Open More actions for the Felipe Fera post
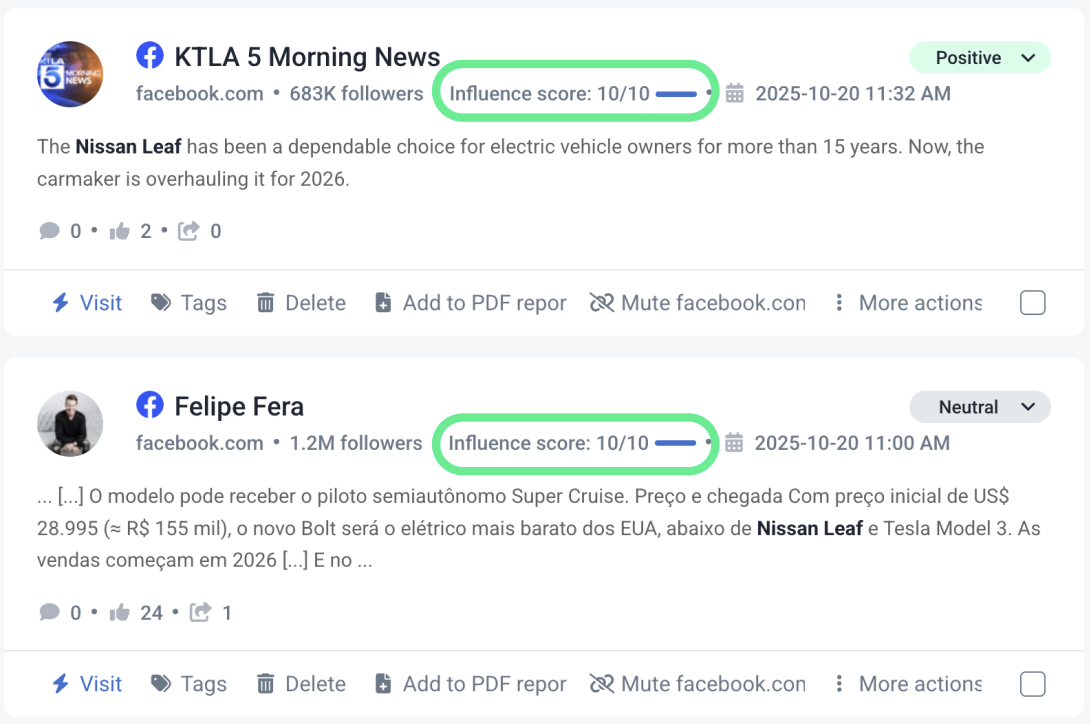This screenshot has height=724, width=1090. [909, 684]
